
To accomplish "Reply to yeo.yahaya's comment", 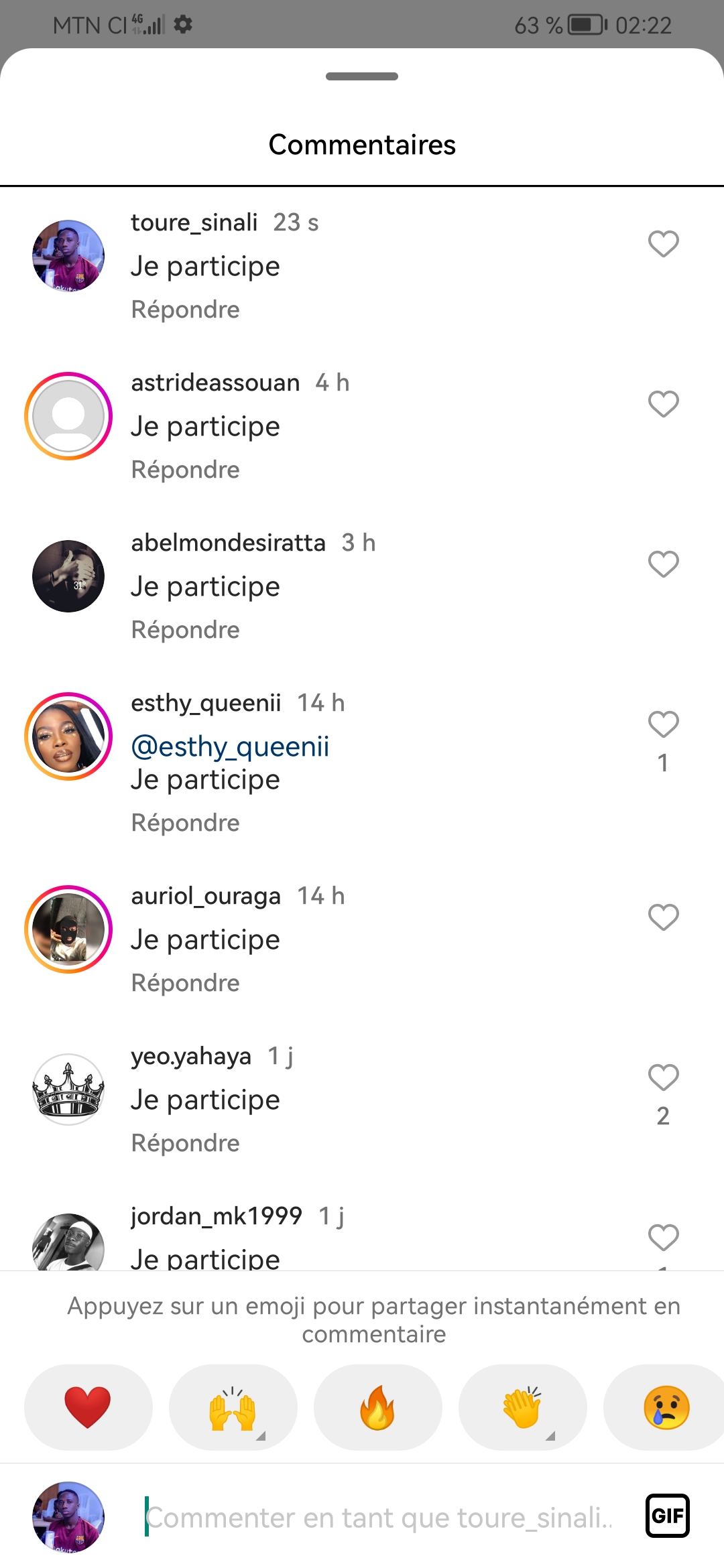I will pyautogui.click(x=185, y=1143).
